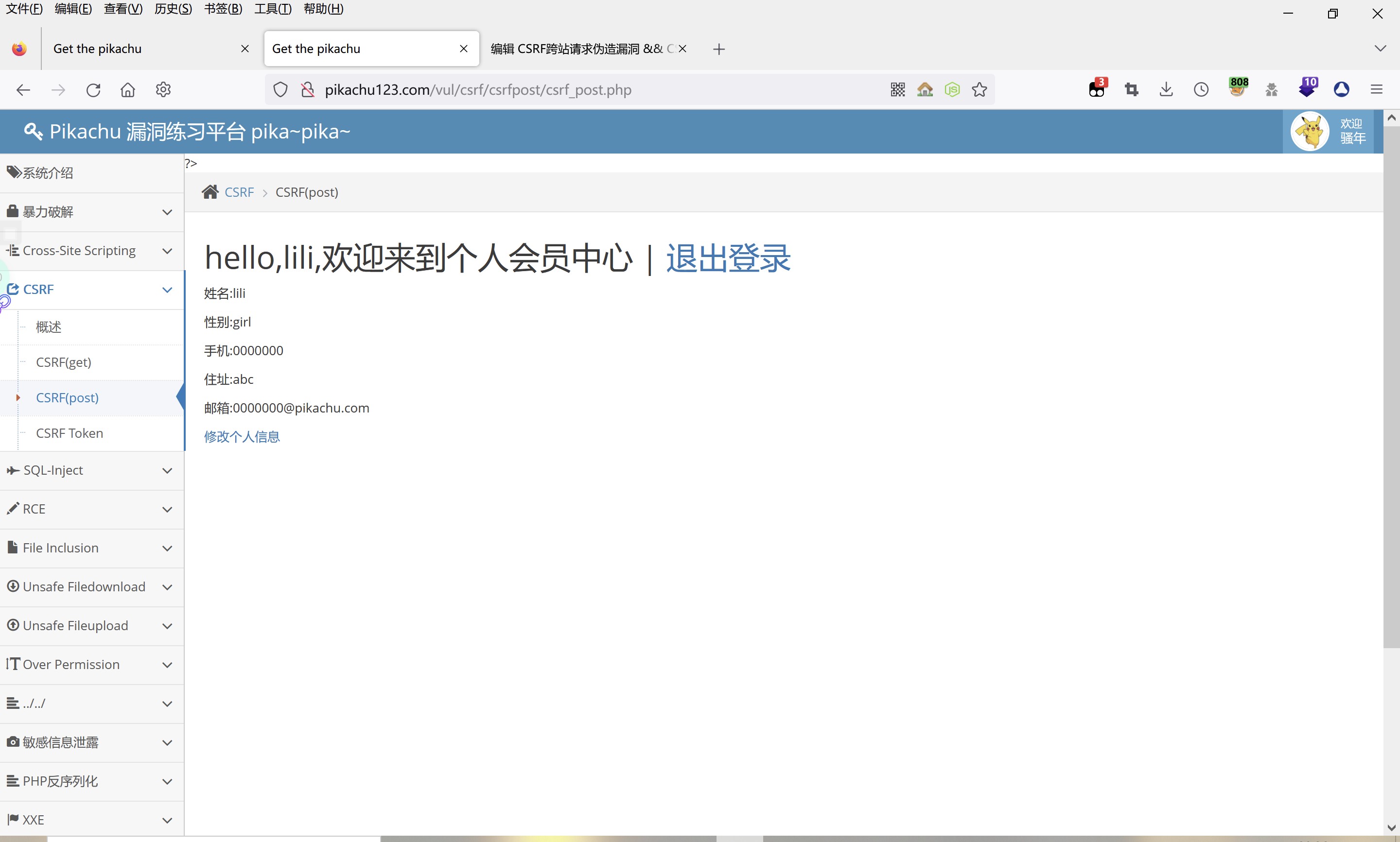Open the downloads panel icon
This screenshot has height=842, width=1400.
click(x=1166, y=90)
